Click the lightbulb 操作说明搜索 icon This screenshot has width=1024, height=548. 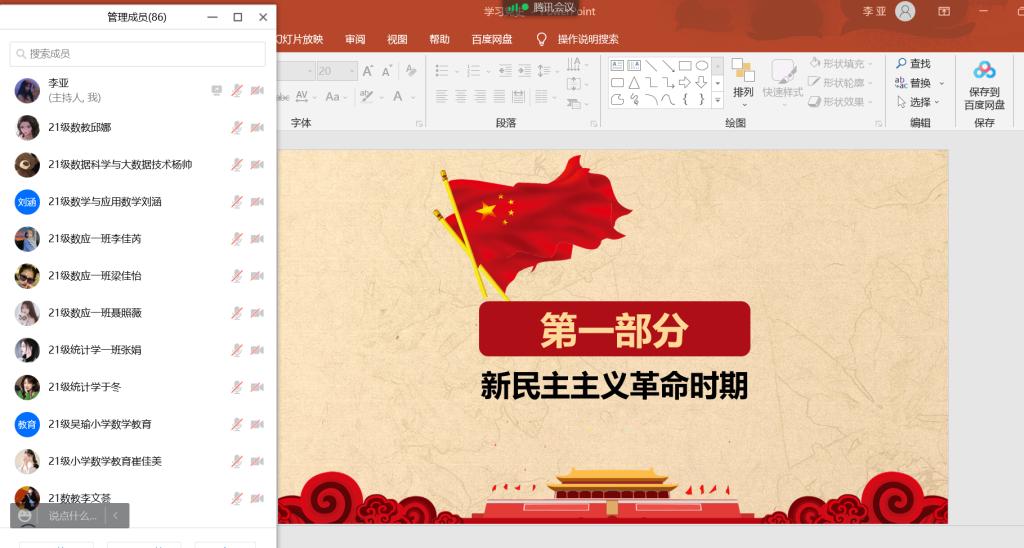click(x=541, y=39)
